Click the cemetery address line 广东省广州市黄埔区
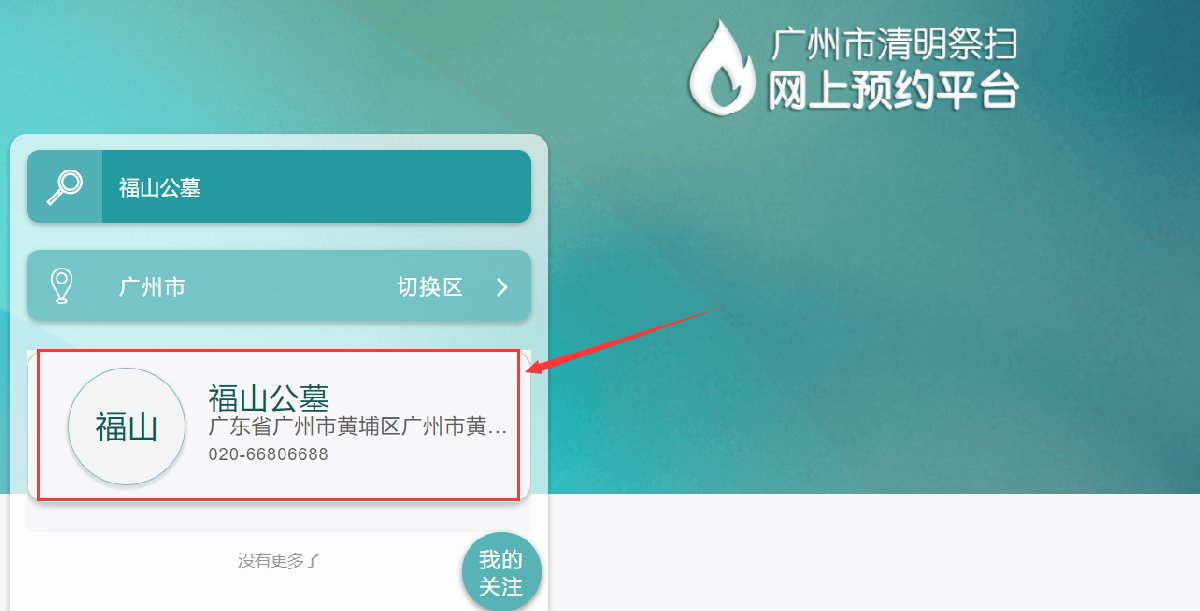1200x611 pixels. coord(358,428)
